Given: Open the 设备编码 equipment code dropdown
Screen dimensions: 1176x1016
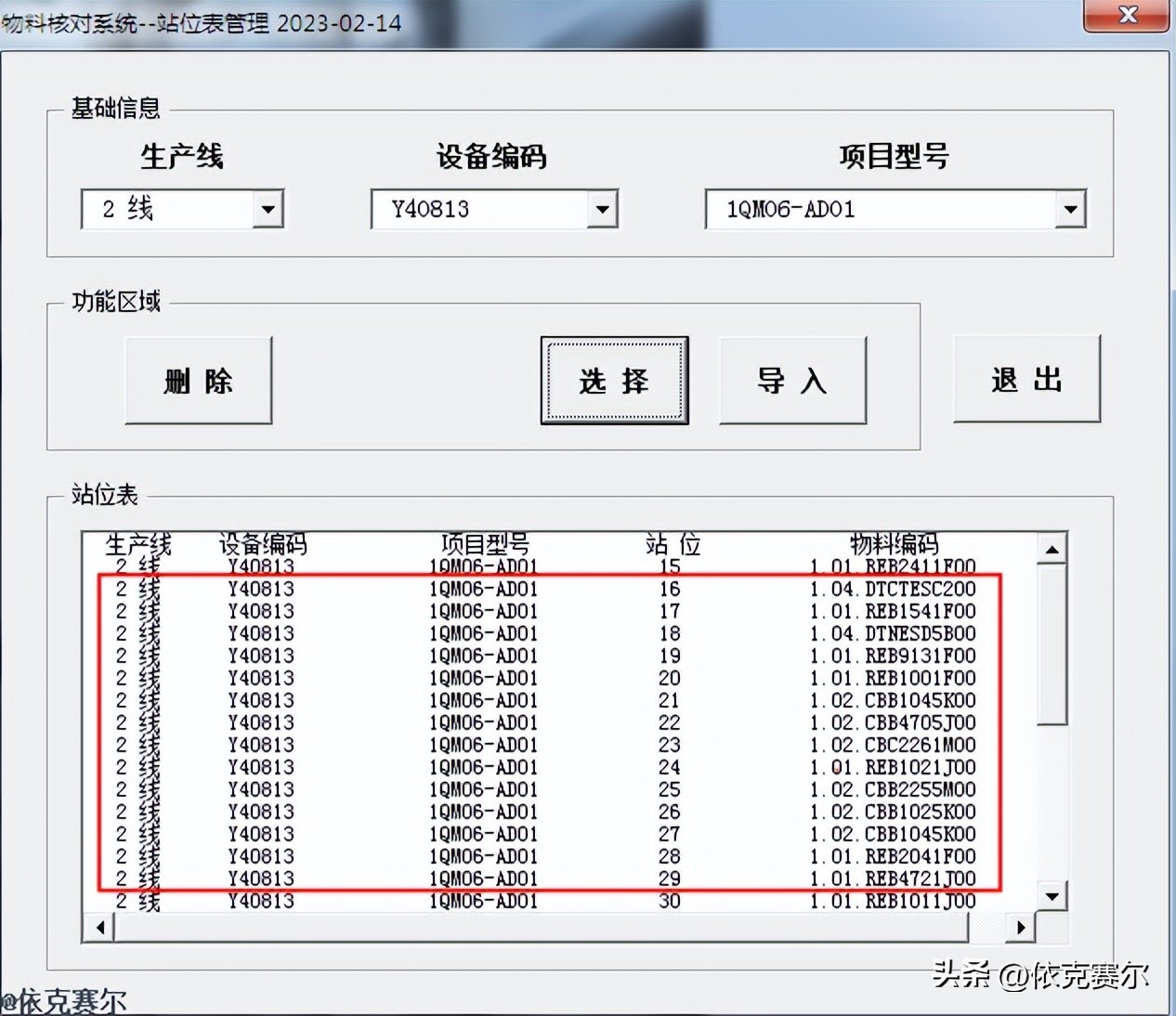Looking at the screenshot, I should [x=602, y=209].
